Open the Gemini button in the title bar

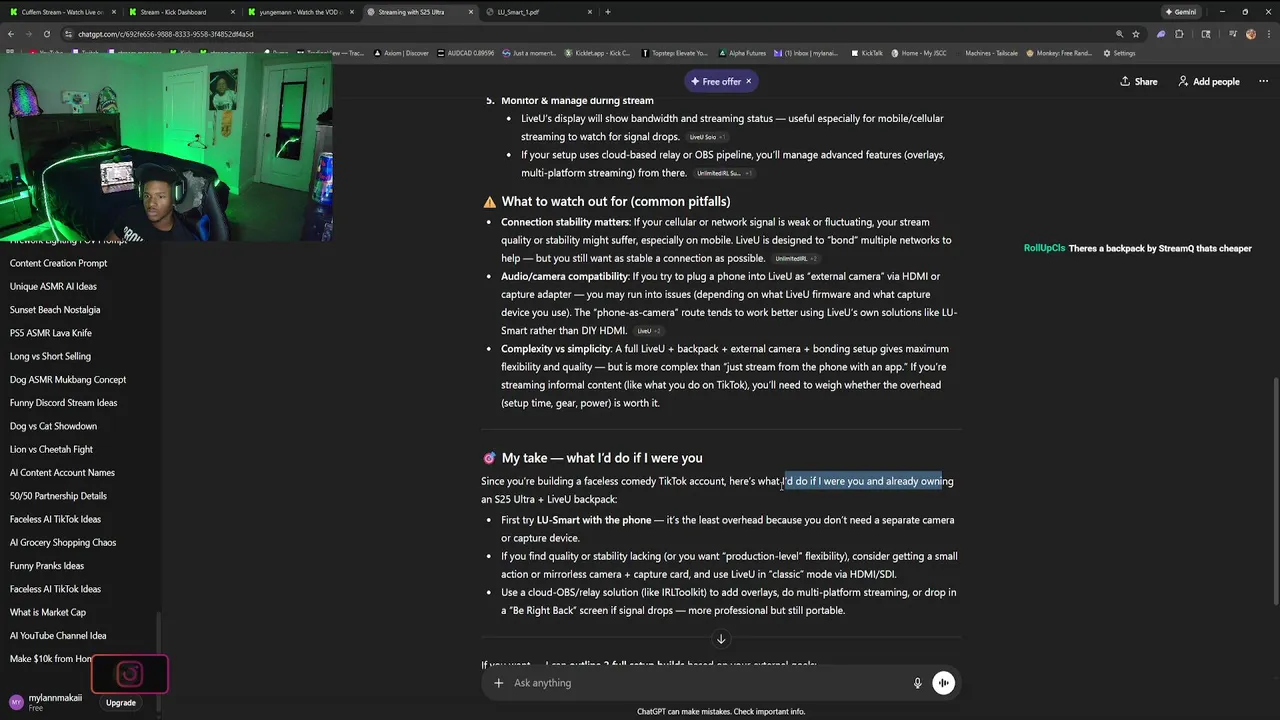[1181, 12]
